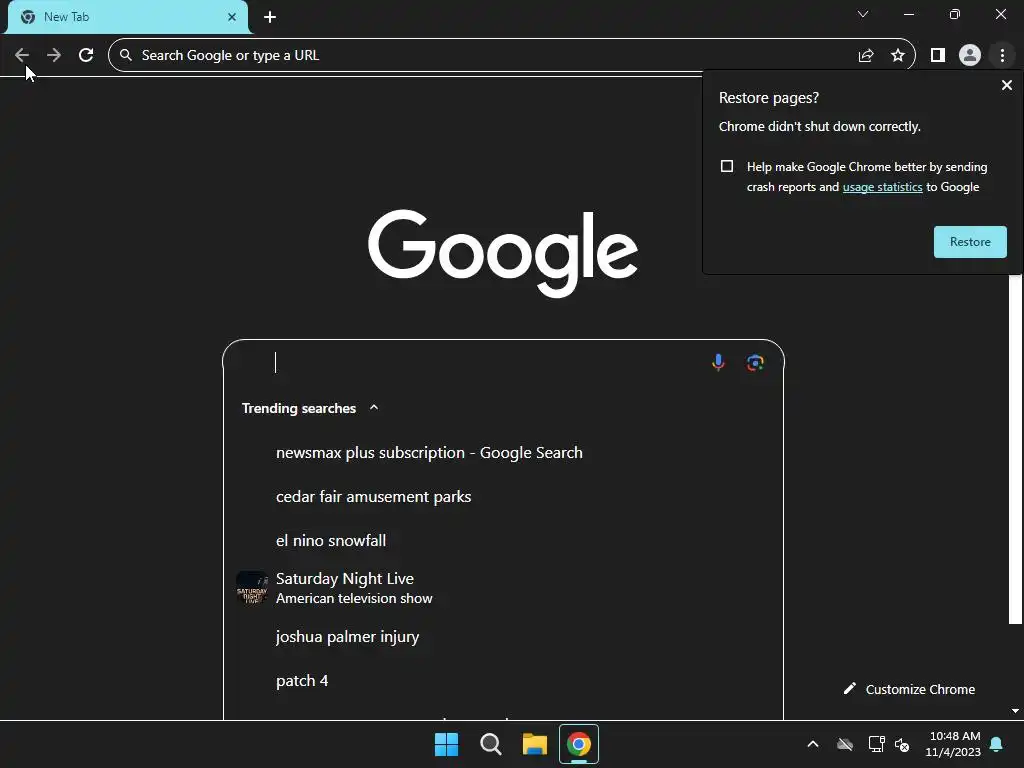Show hidden system tray icons
Screen dimensions: 1024x768
coord(812,744)
